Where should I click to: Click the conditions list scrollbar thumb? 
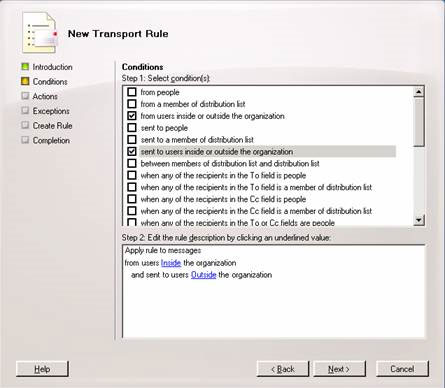(x=419, y=122)
